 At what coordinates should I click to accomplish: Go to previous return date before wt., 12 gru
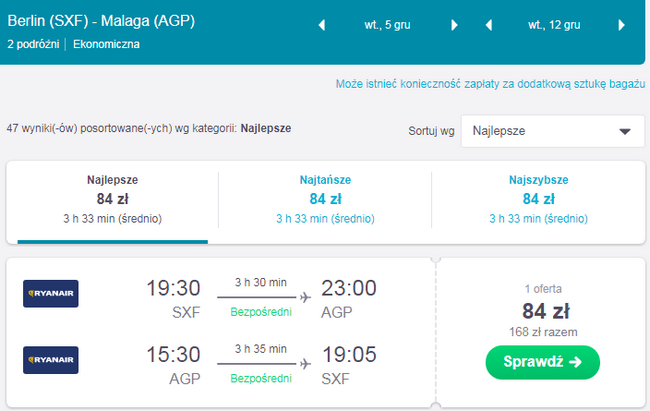(x=489, y=25)
